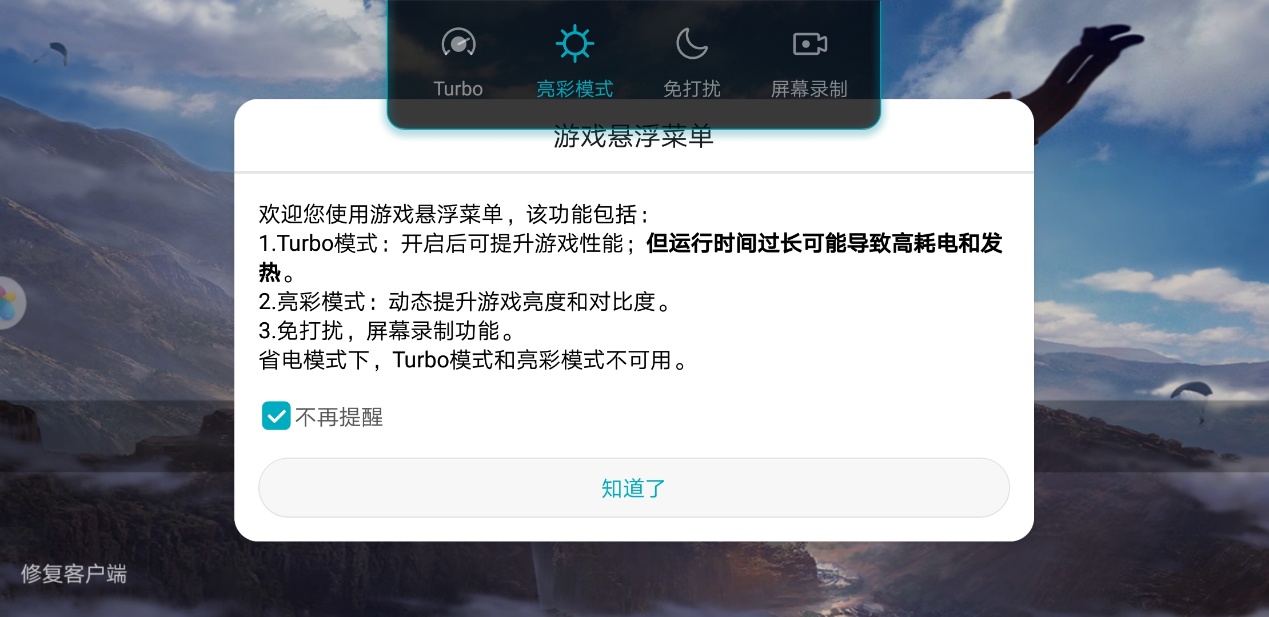Viewport: 1269px width, 617px height.
Task: Open the colorful floating ball at left edge
Action: [x=11, y=302]
